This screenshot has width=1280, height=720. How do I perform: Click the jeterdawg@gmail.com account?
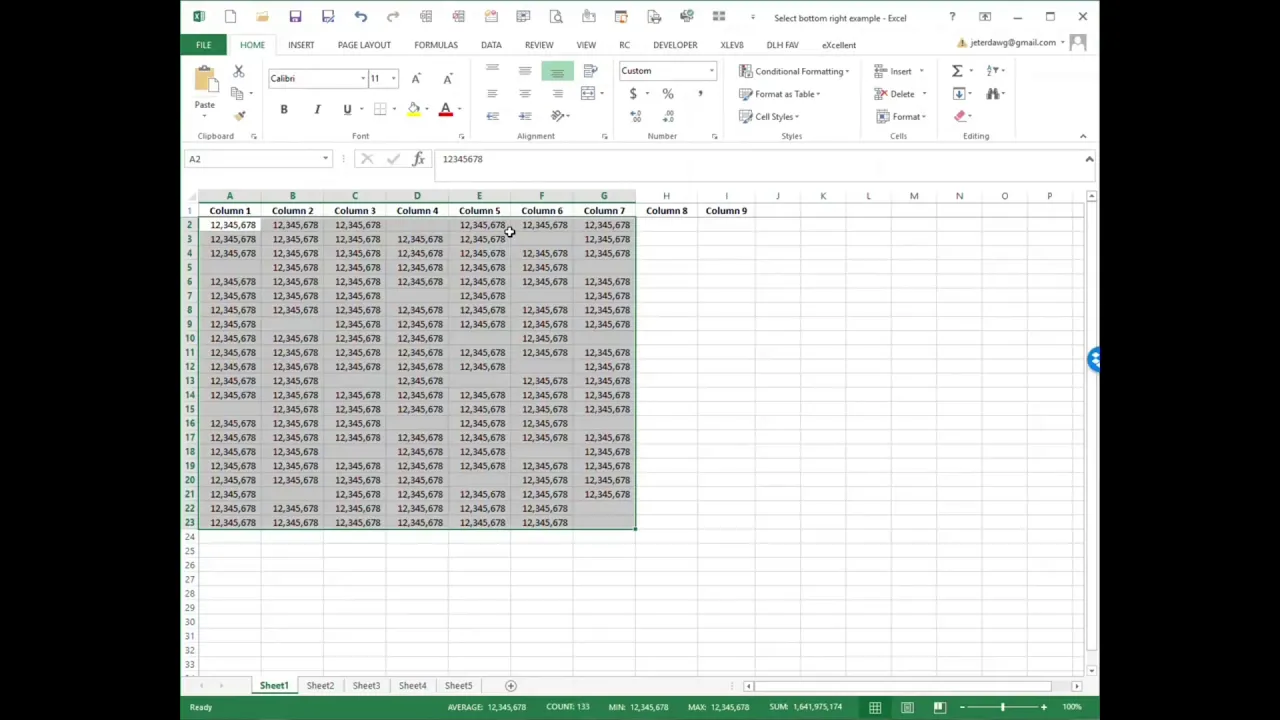(x=1013, y=43)
